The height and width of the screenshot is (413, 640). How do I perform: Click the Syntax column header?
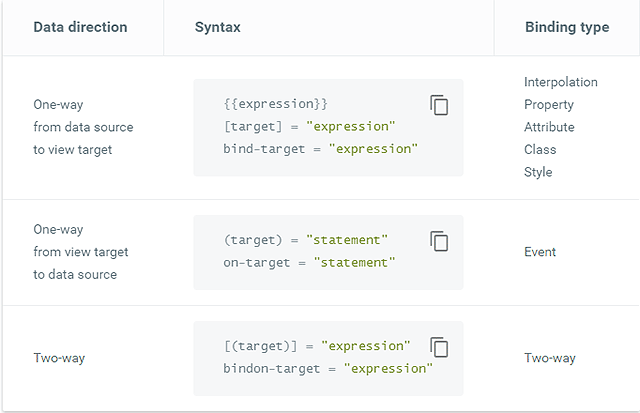(x=218, y=27)
